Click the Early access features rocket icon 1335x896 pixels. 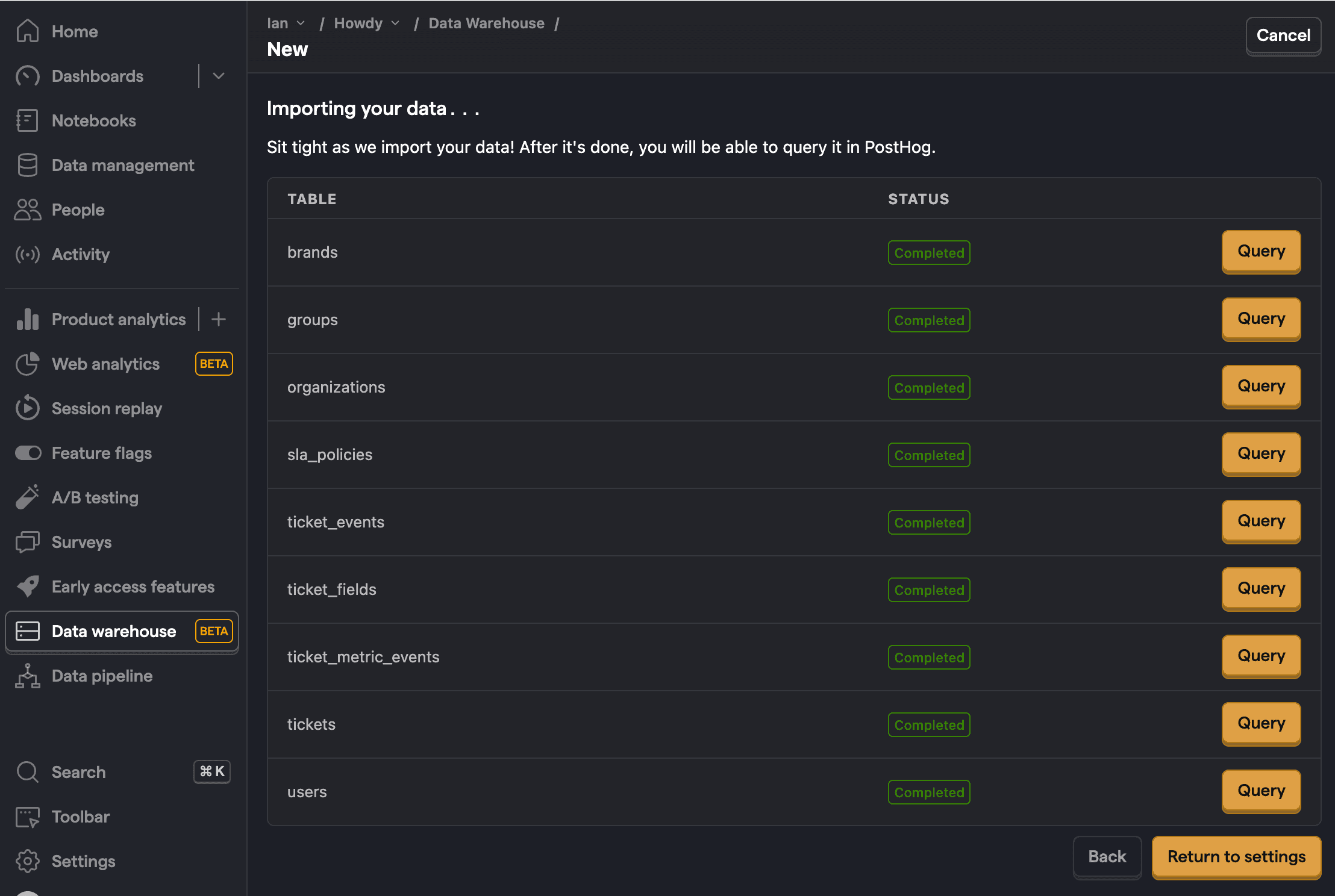tap(28, 586)
